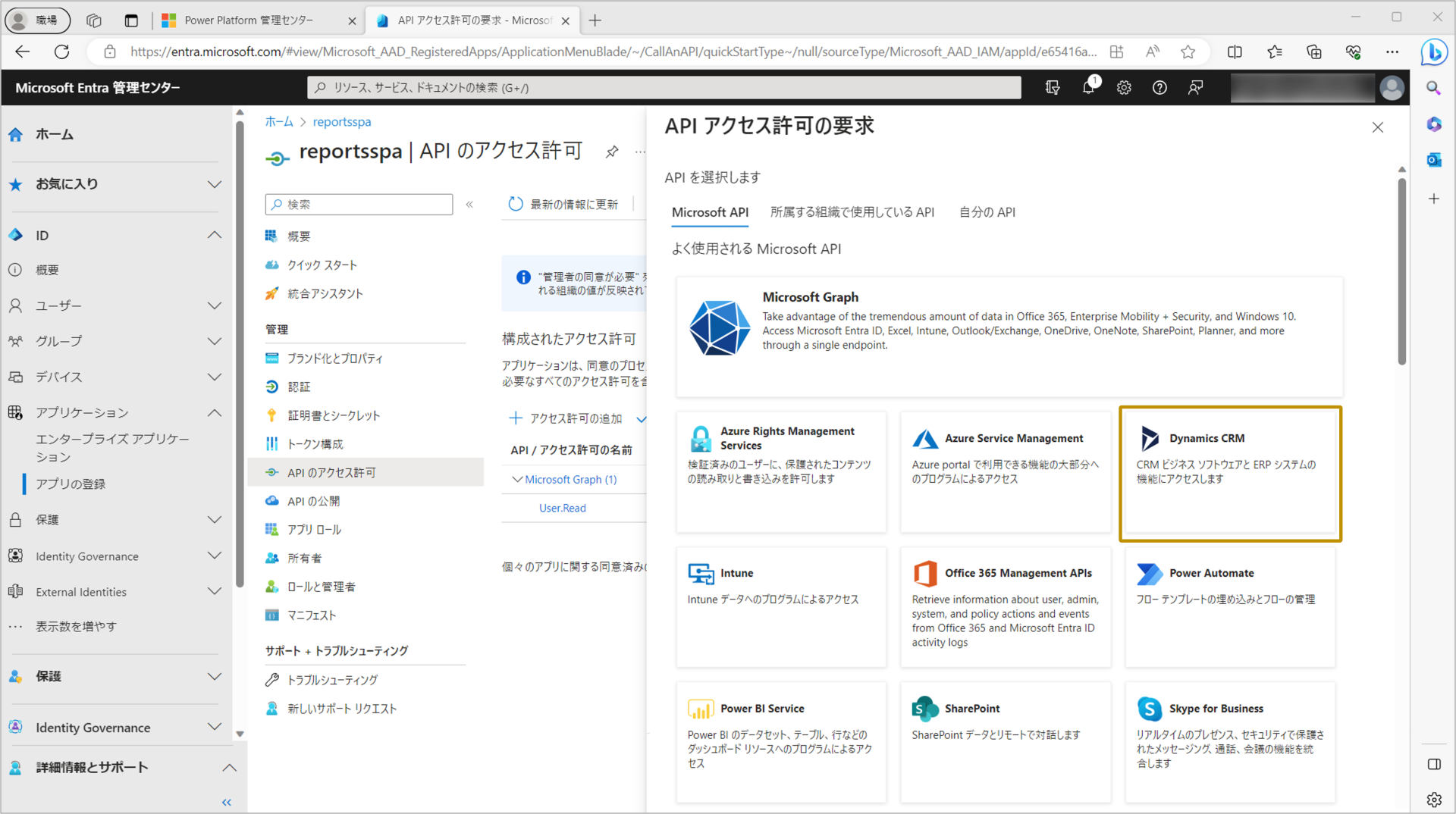
Task: Expand the Groups menu chevron
Action: [215, 341]
